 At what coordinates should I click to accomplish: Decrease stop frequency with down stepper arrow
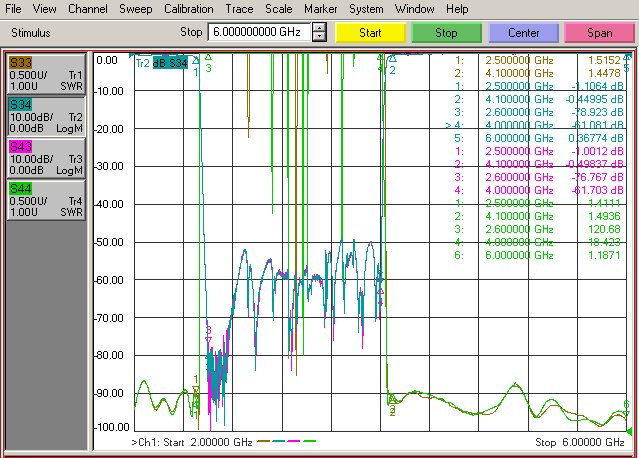pyautogui.click(x=319, y=37)
